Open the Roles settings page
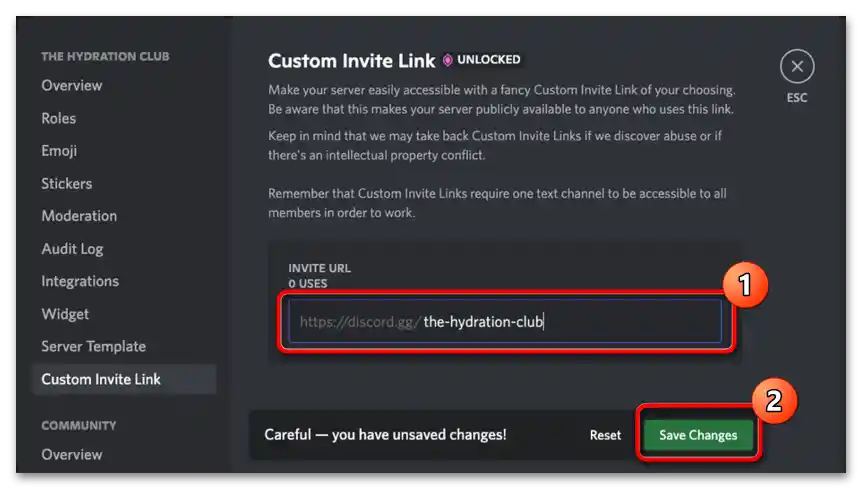 (x=58, y=118)
